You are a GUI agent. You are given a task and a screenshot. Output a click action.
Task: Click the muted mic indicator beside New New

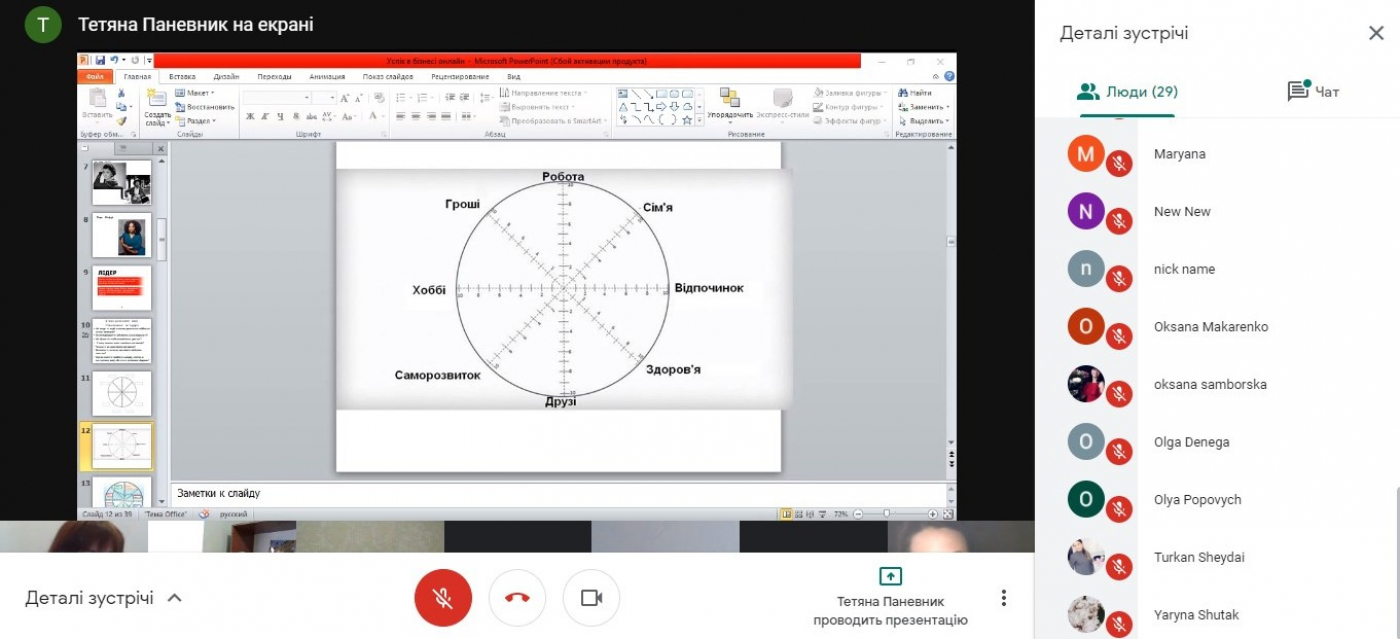click(1119, 221)
